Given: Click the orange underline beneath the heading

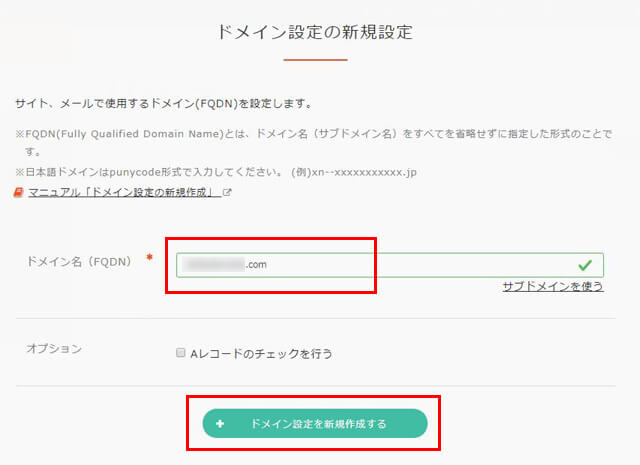Looking at the screenshot, I should (x=316, y=60).
